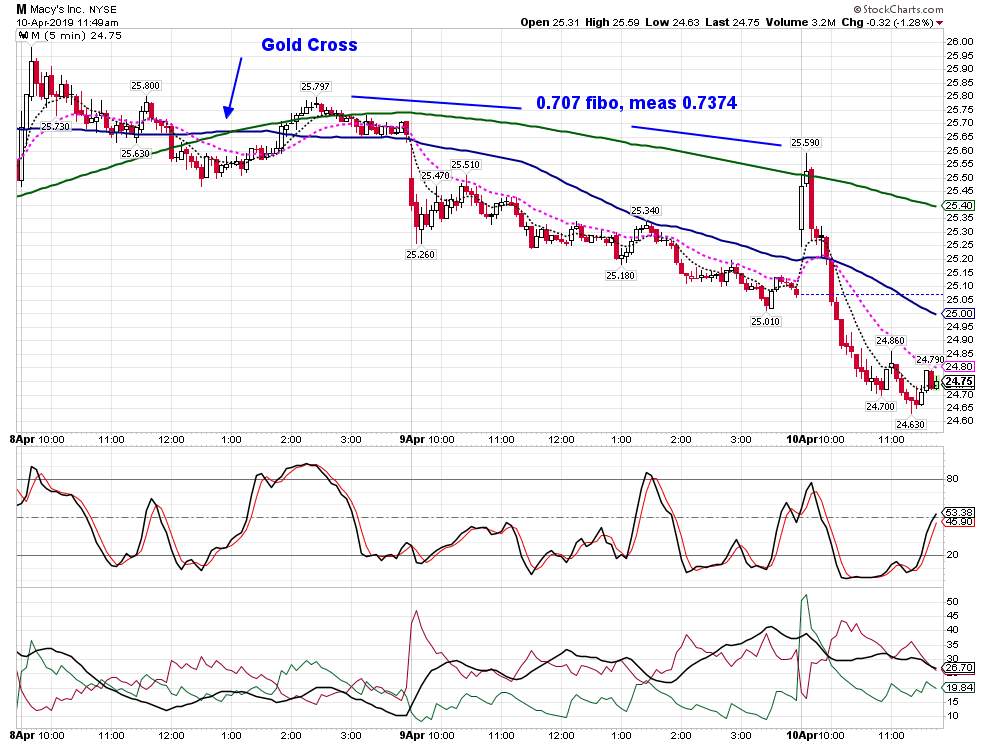Select the 10-Apr-2019 11:49am timestamp
The image size is (990, 744).
68,22
